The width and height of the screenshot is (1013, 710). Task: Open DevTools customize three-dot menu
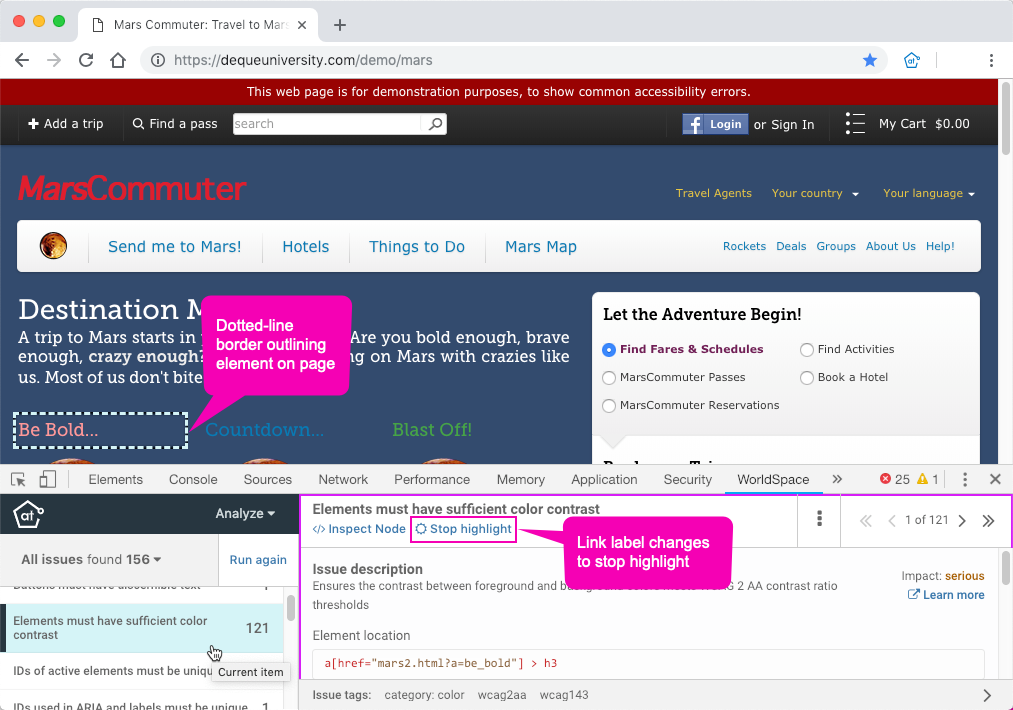(965, 479)
